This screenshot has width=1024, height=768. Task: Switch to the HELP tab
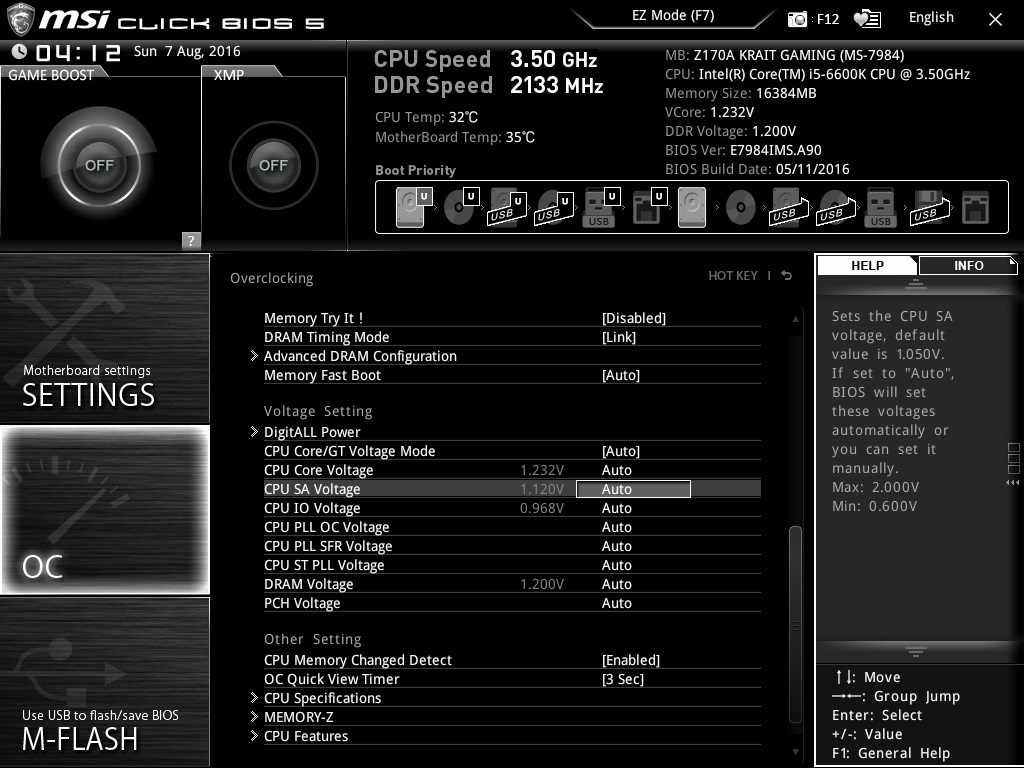867,265
